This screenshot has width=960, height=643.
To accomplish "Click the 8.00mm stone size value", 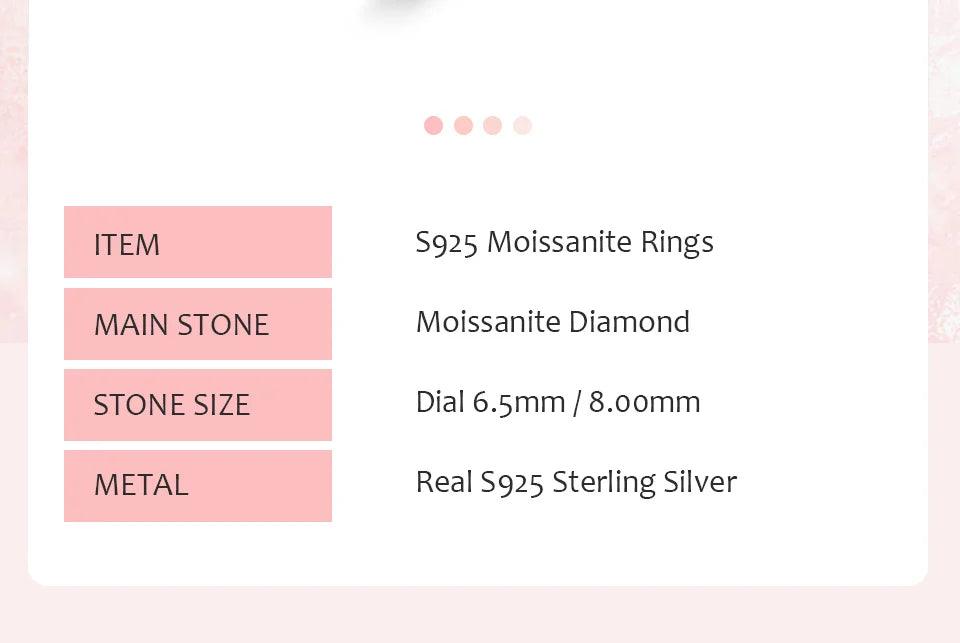I will pos(644,403).
